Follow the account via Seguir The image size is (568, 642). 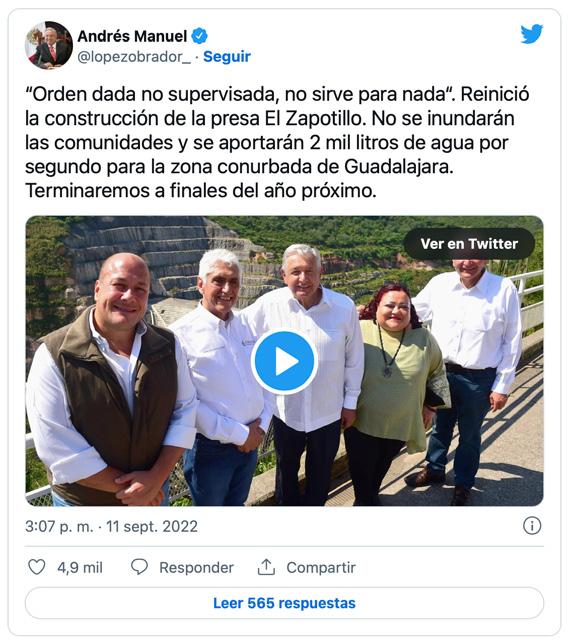(x=227, y=57)
